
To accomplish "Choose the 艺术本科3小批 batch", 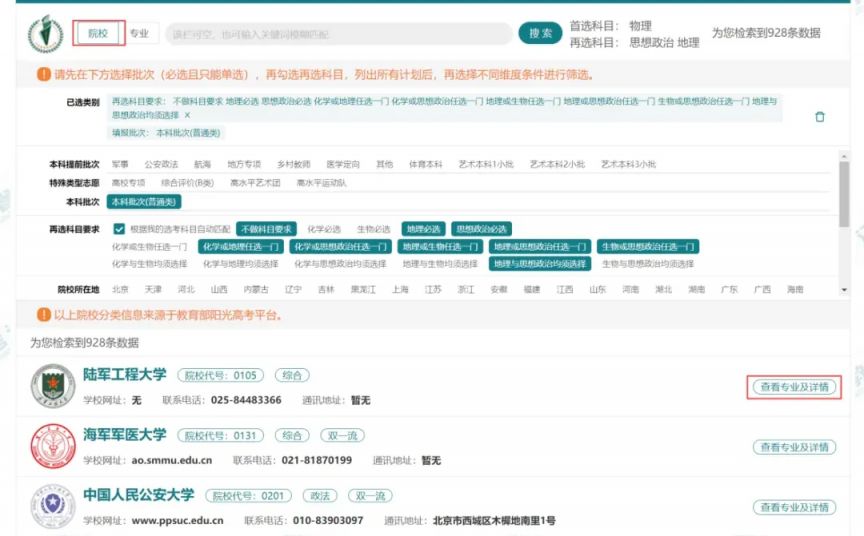I will [629, 164].
